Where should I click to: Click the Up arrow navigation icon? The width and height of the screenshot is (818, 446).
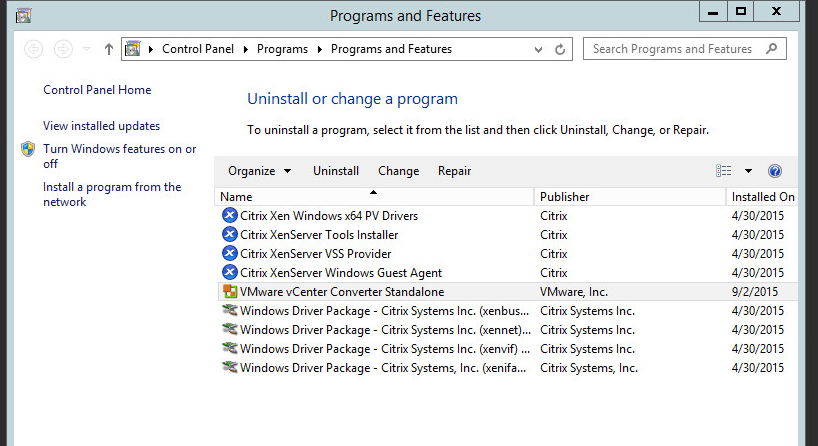coord(109,49)
